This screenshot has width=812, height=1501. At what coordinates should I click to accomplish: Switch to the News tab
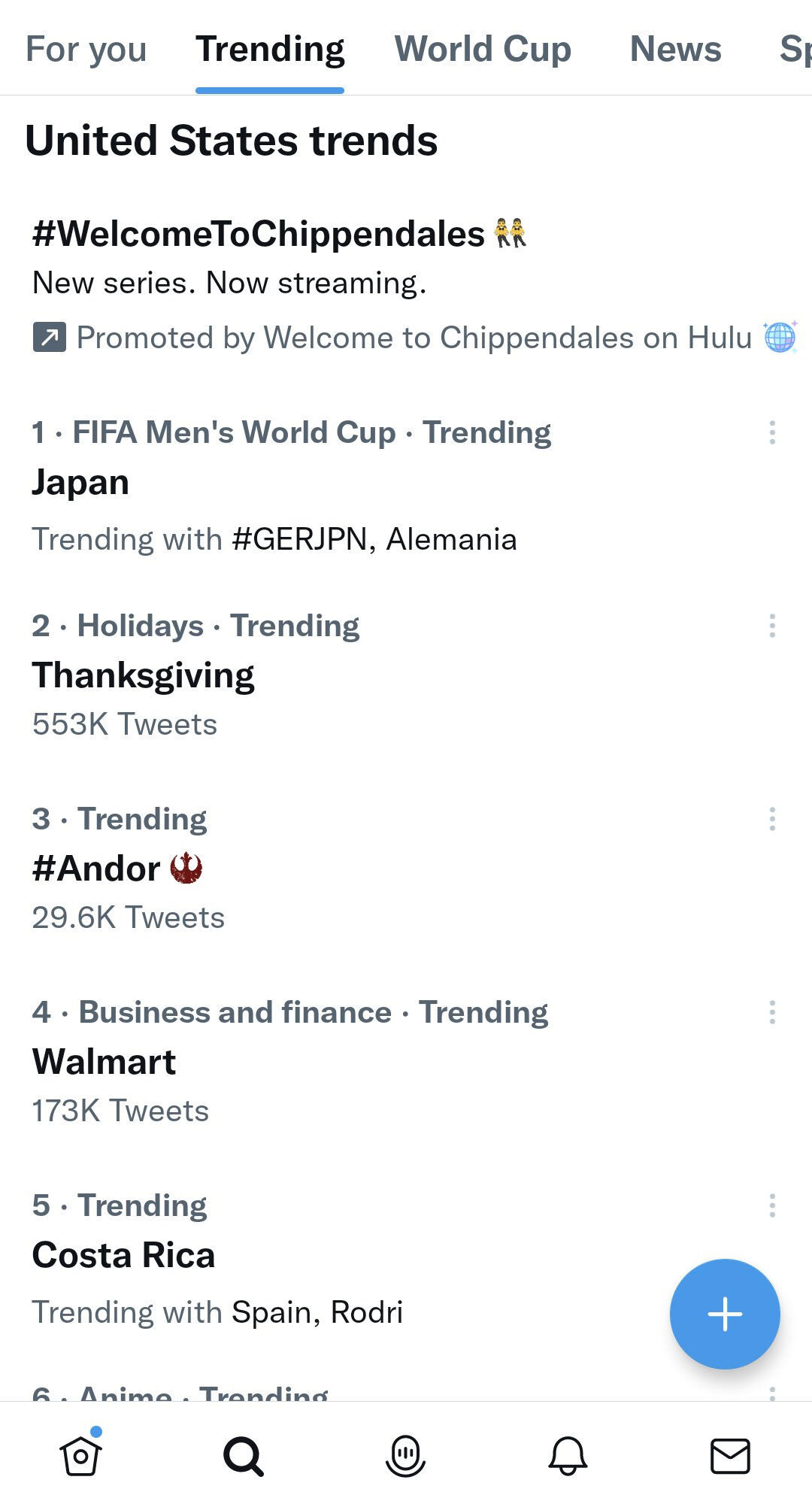click(x=675, y=50)
